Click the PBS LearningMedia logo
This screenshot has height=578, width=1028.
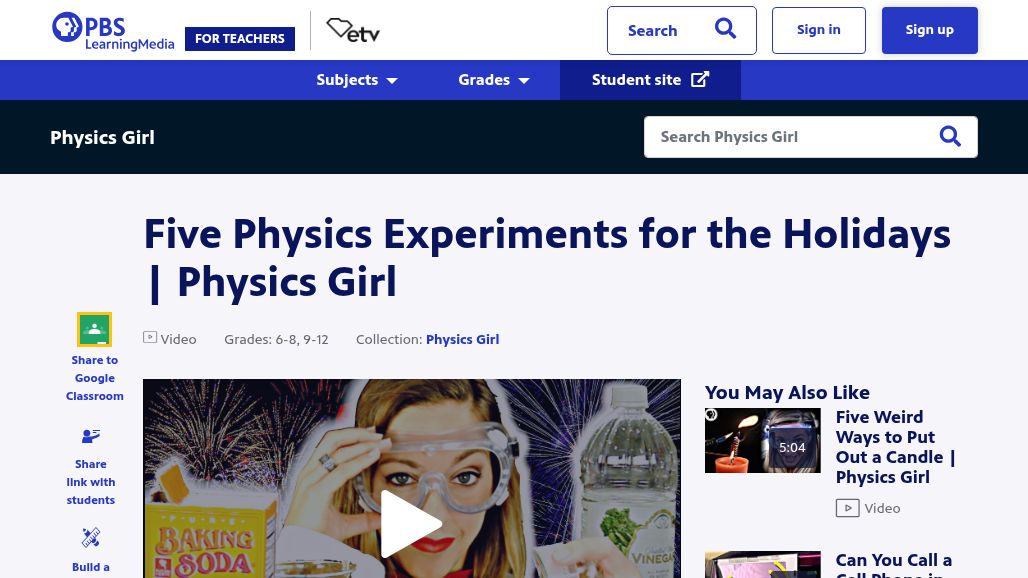tap(112, 31)
